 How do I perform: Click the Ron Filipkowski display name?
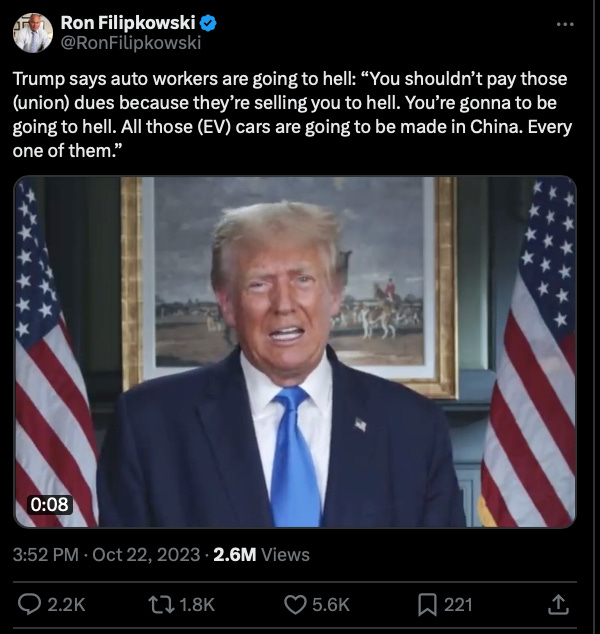128,22
